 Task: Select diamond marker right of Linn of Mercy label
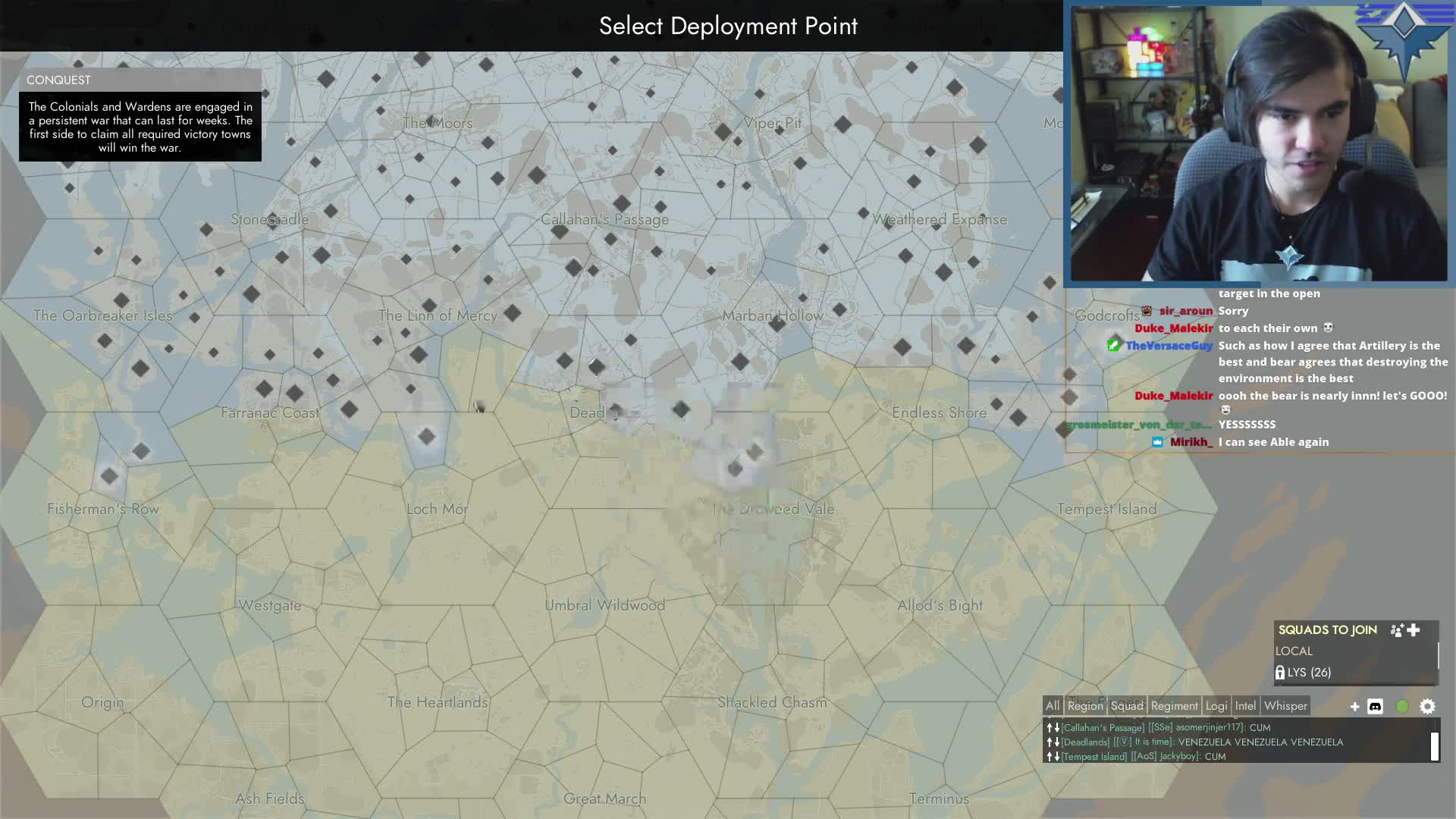[513, 312]
